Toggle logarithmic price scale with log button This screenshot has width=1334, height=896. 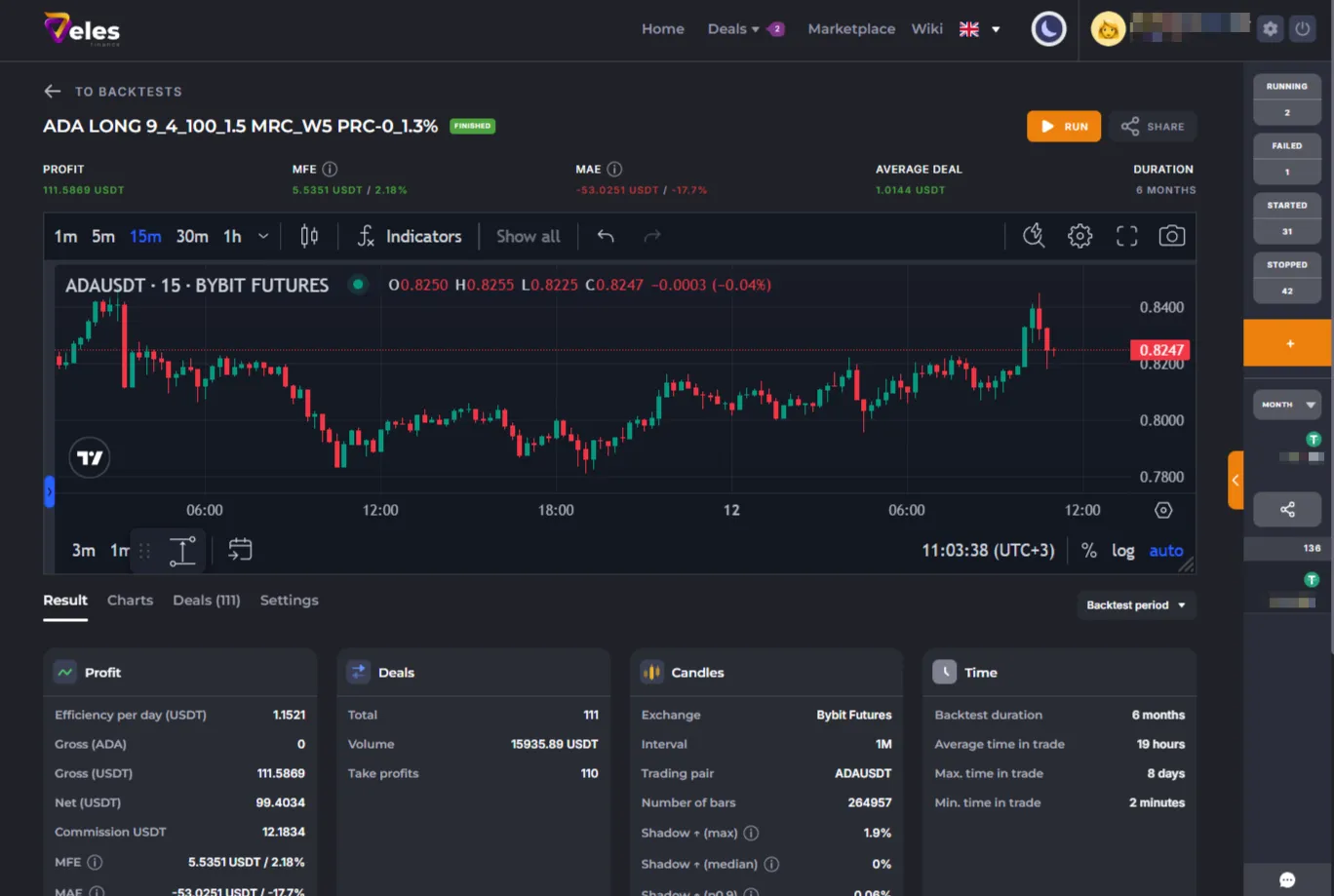1122,550
